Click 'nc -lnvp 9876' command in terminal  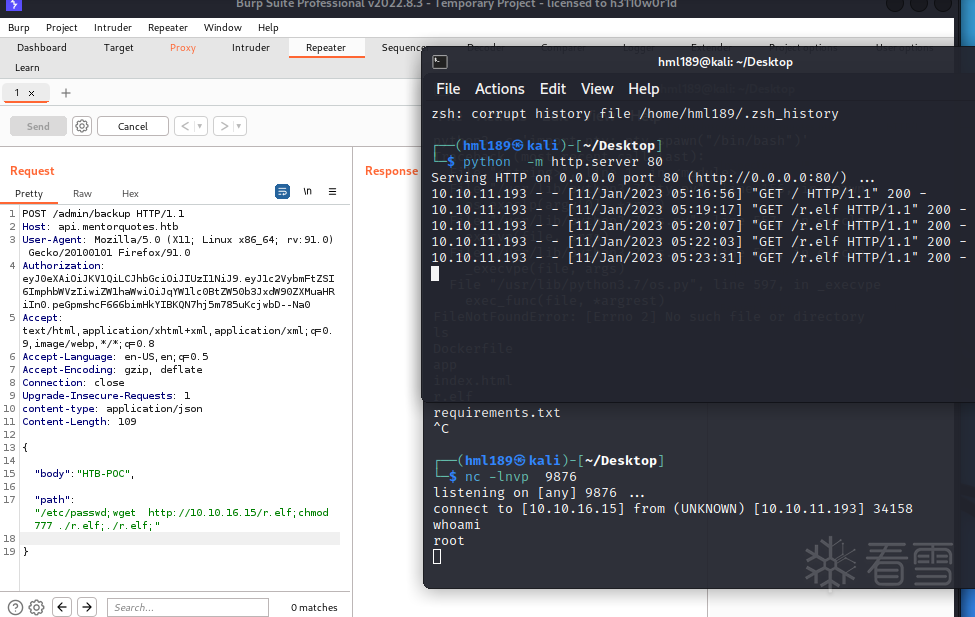[x=520, y=476]
